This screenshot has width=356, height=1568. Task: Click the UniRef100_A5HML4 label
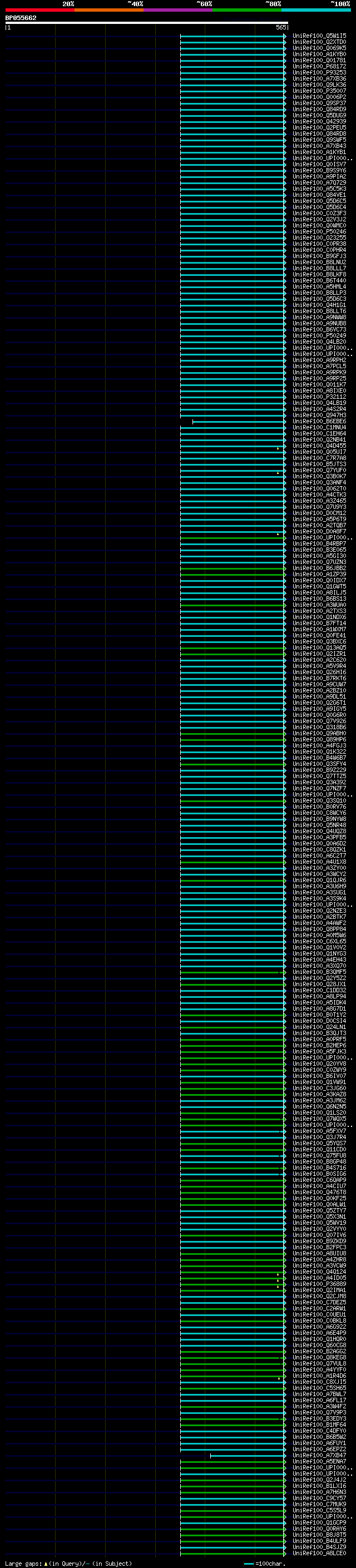[319, 286]
